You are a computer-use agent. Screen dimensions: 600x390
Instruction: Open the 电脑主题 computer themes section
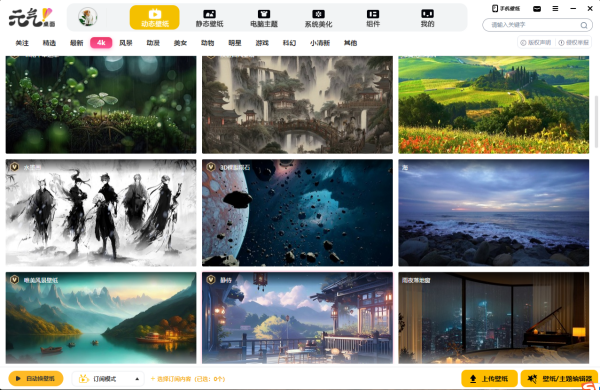pyautogui.click(x=264, y=18)
